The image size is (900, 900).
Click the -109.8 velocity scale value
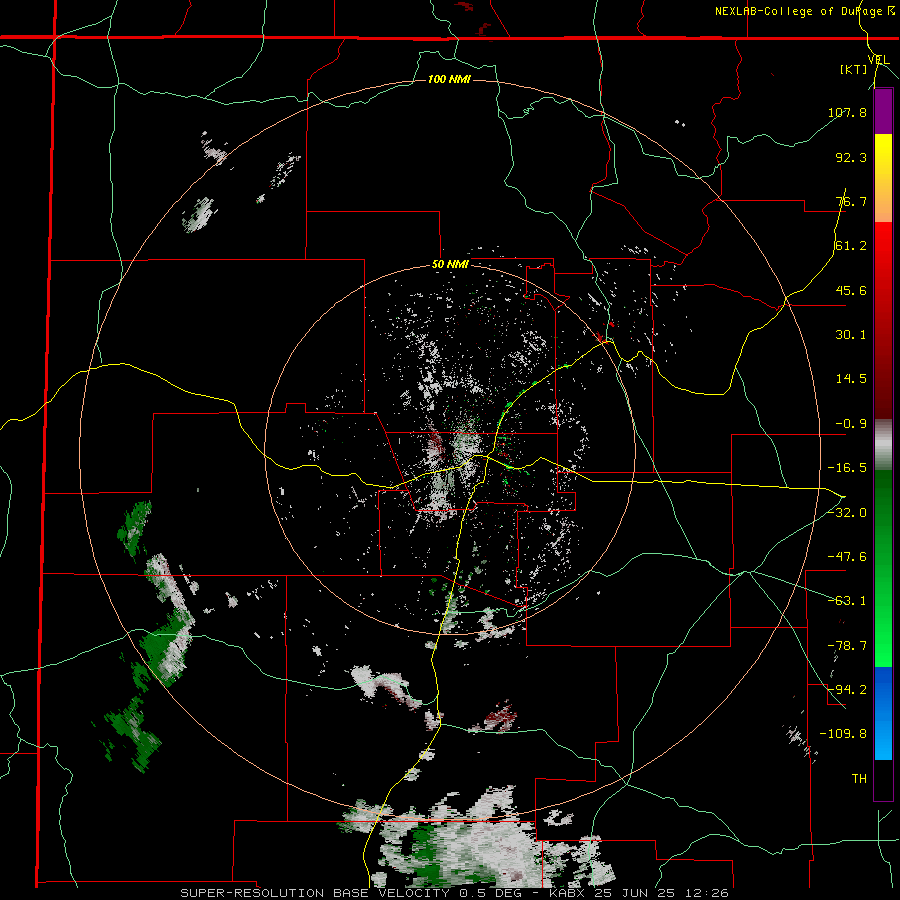point(843,734)
